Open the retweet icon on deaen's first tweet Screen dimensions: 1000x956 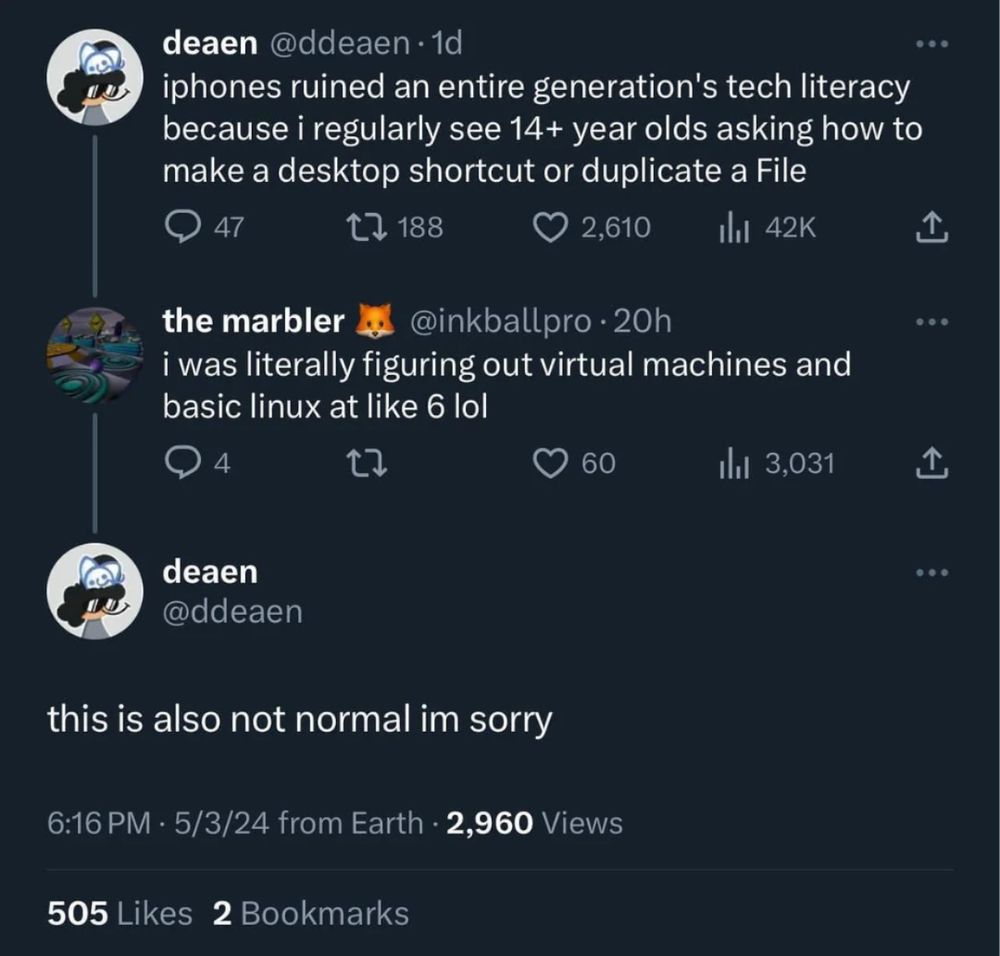click(x=368, y=227)
